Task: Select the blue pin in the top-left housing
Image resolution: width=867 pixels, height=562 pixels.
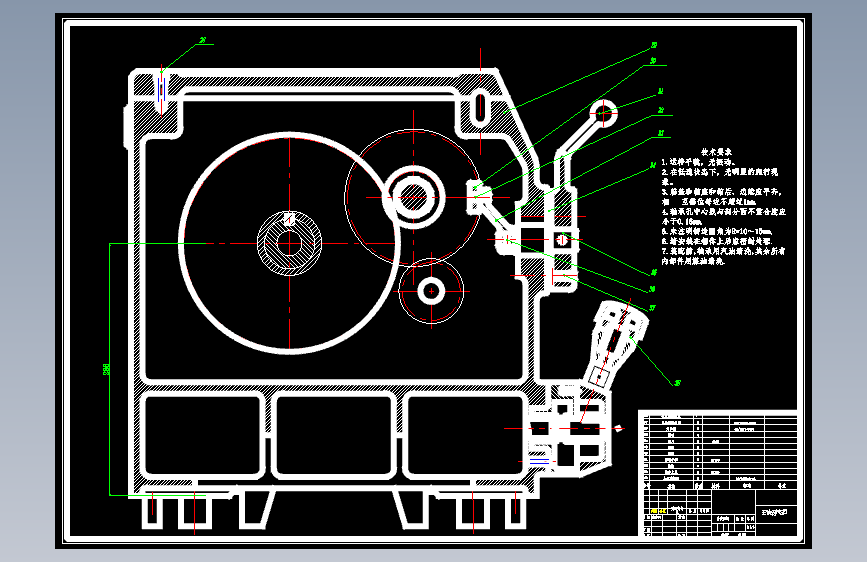Action: click(161, 89)
